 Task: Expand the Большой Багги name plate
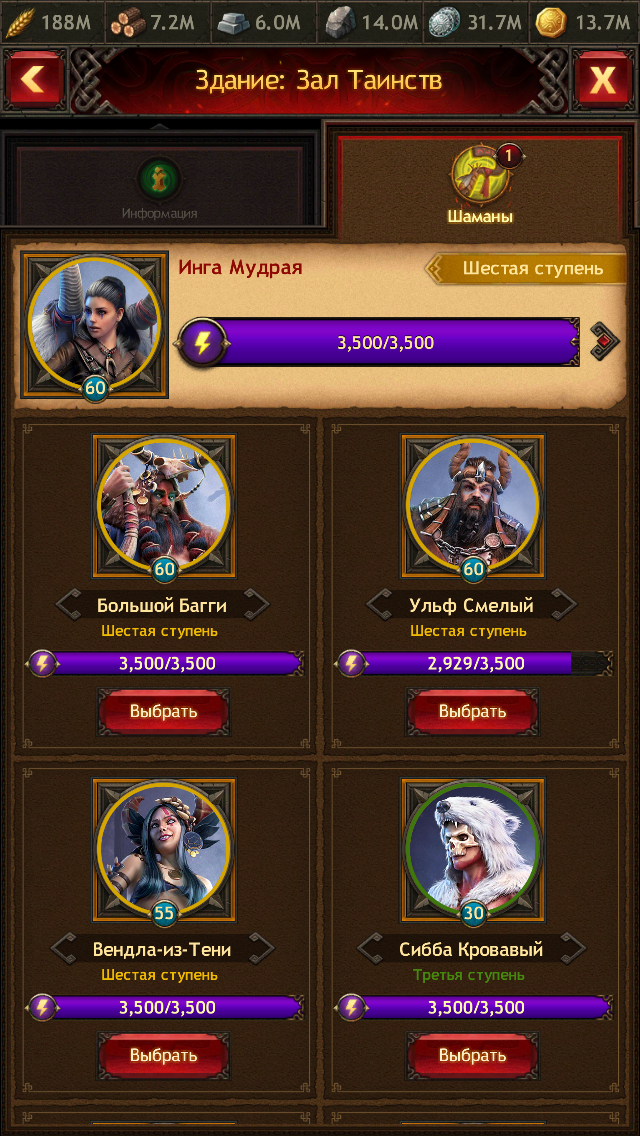pos(162,605)
